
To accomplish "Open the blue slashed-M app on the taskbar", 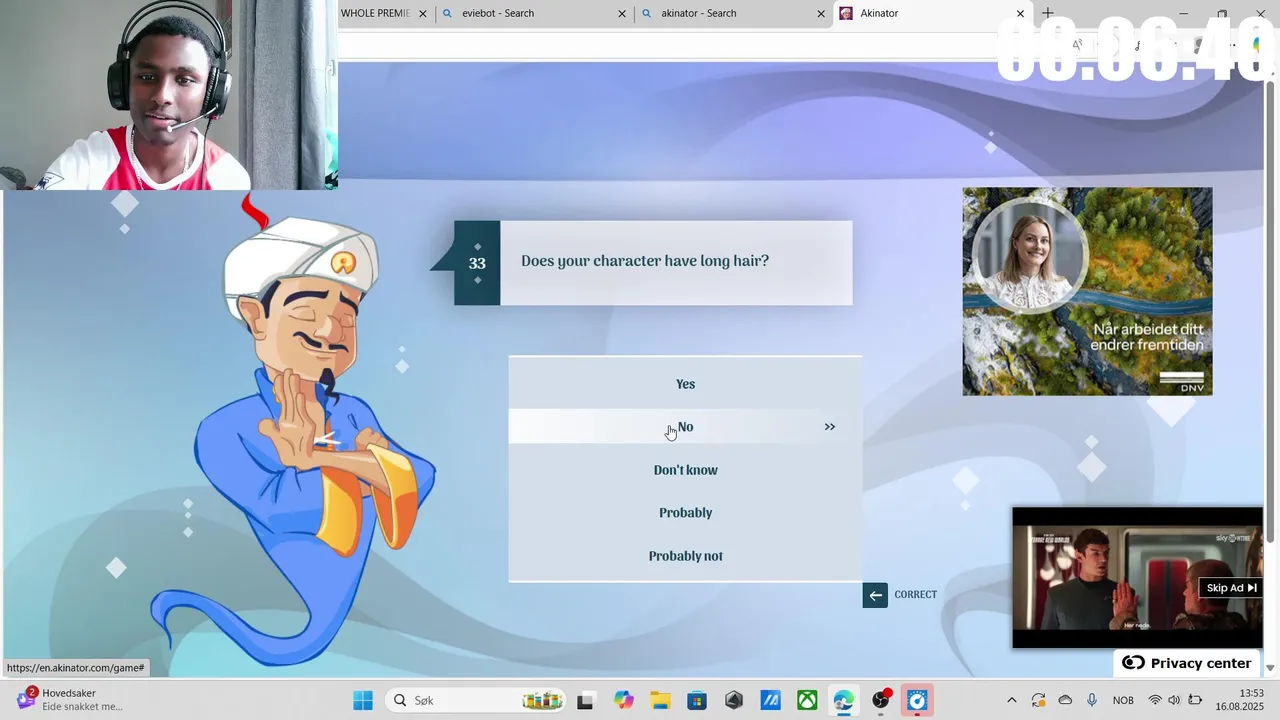I will click(x=770, y=700).
